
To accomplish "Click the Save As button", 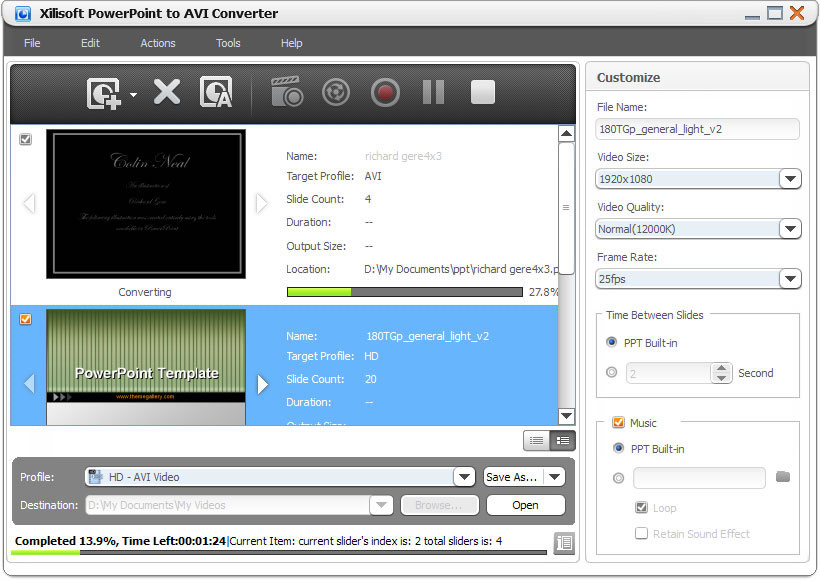I will [x=512, y=477].
